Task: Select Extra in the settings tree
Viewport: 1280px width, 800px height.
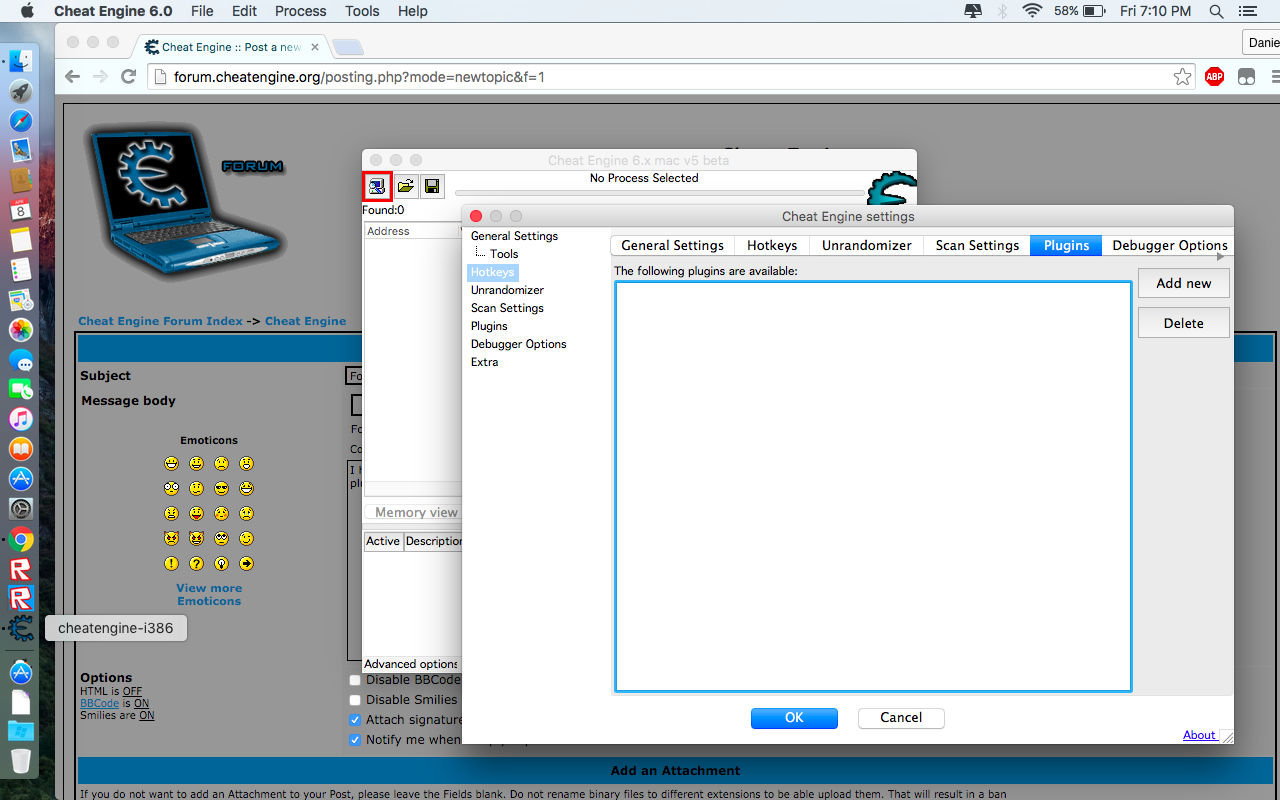Action: [484, 362]
